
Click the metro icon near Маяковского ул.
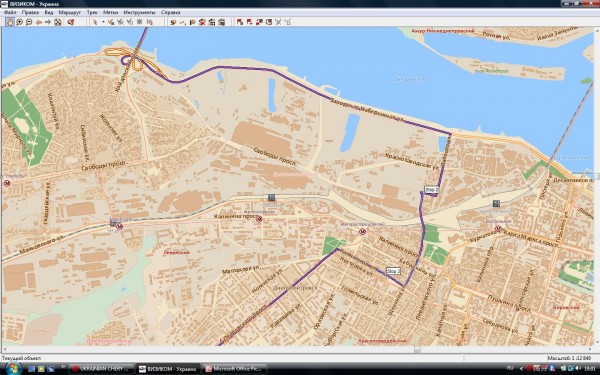pos(119,227)
